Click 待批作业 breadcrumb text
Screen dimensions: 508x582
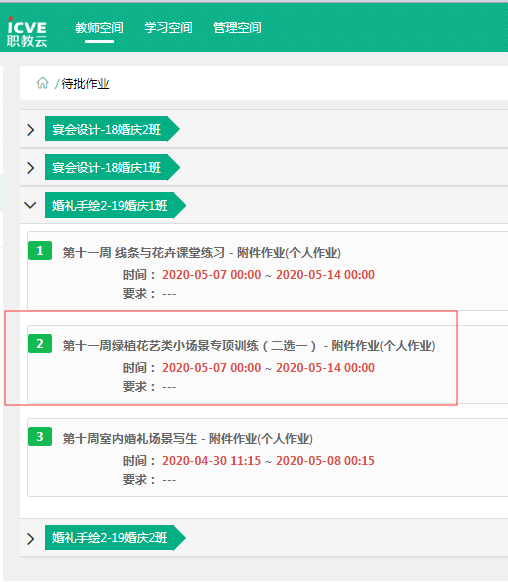point(85,84)
